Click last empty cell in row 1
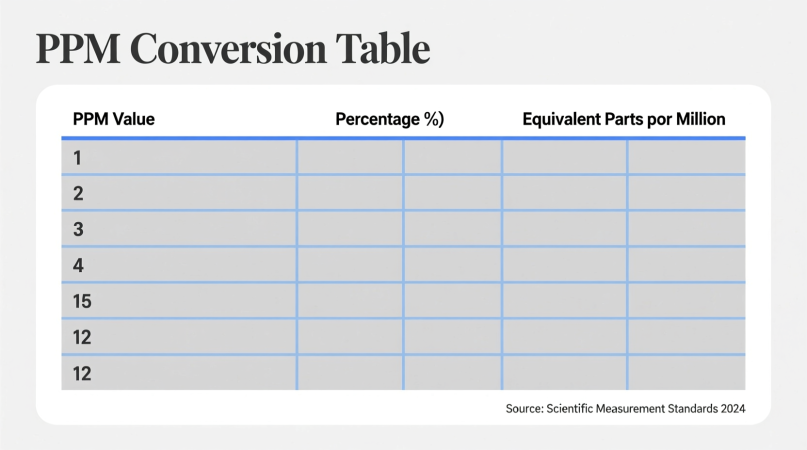 tap(686, 157)
